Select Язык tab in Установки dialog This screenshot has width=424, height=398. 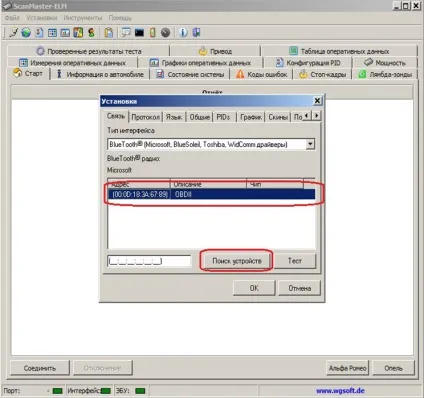[x=174, y=117]
